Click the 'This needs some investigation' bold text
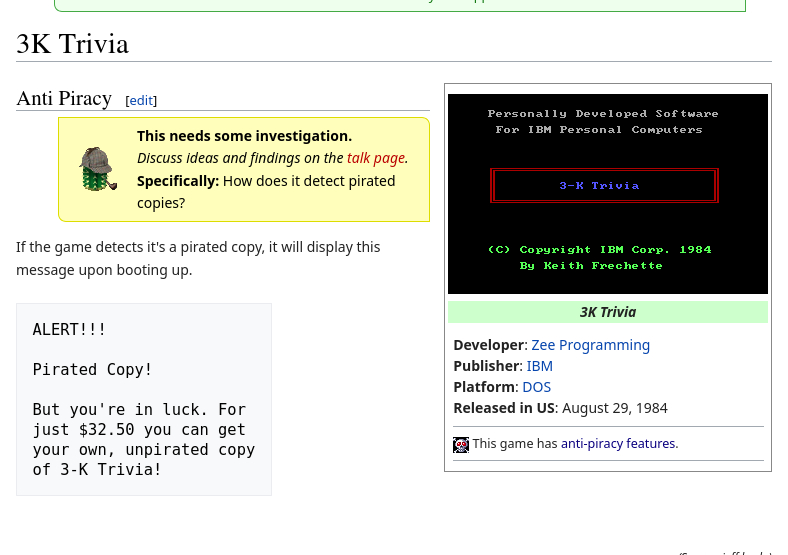 (244, 136)
